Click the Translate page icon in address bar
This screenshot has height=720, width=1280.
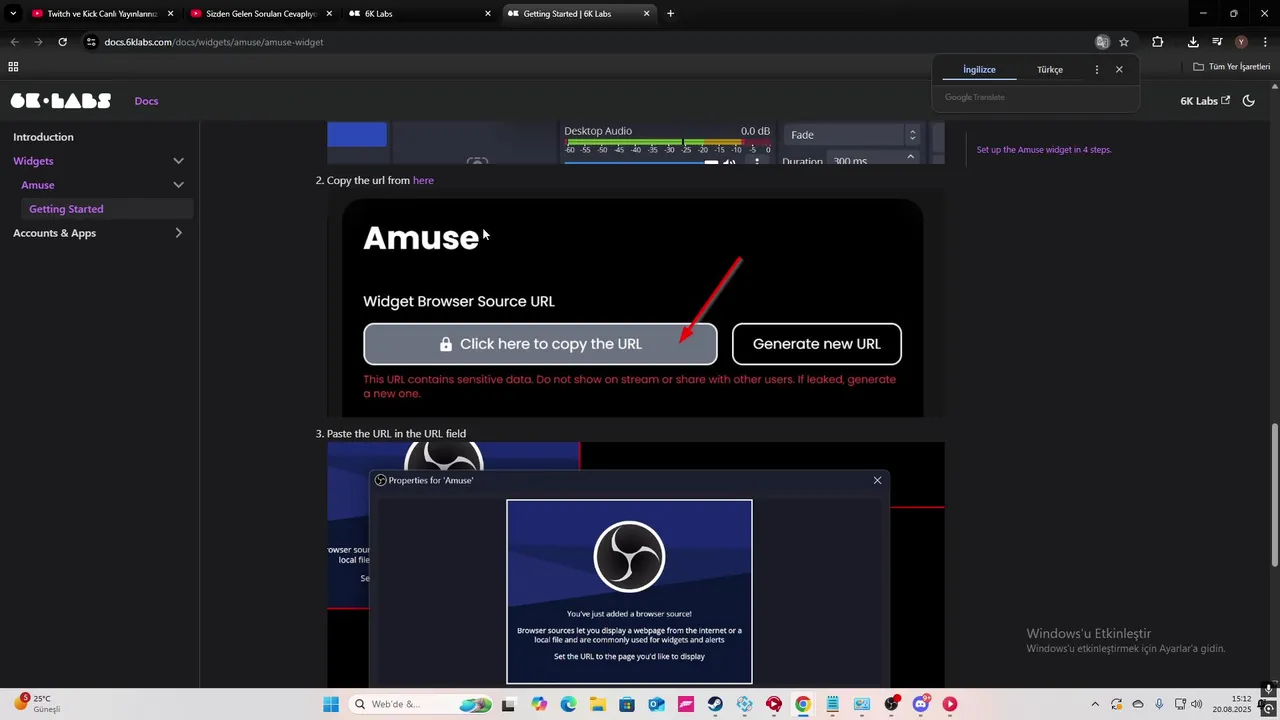1102,42
